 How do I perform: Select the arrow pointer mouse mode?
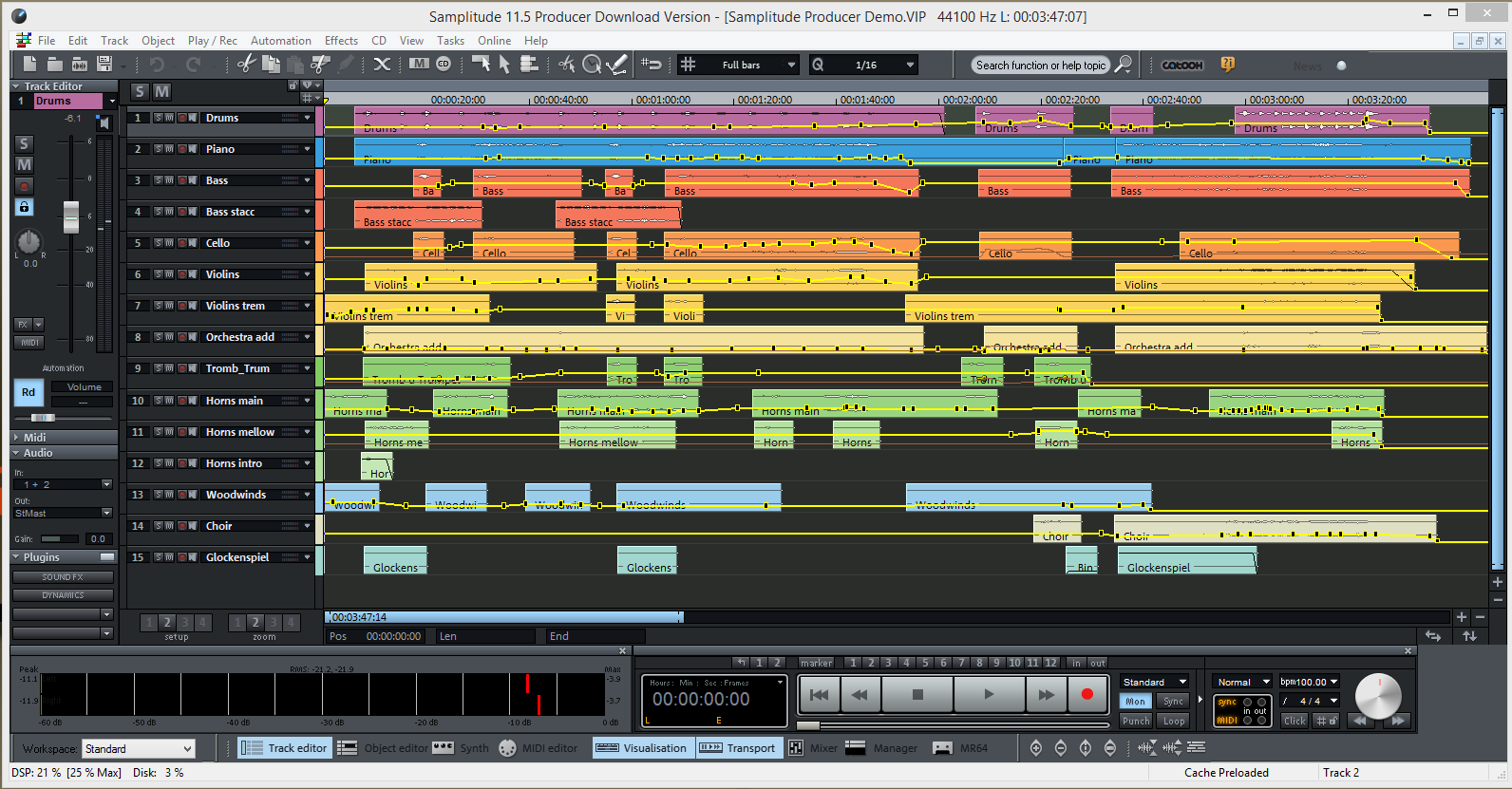pos(504,65)
